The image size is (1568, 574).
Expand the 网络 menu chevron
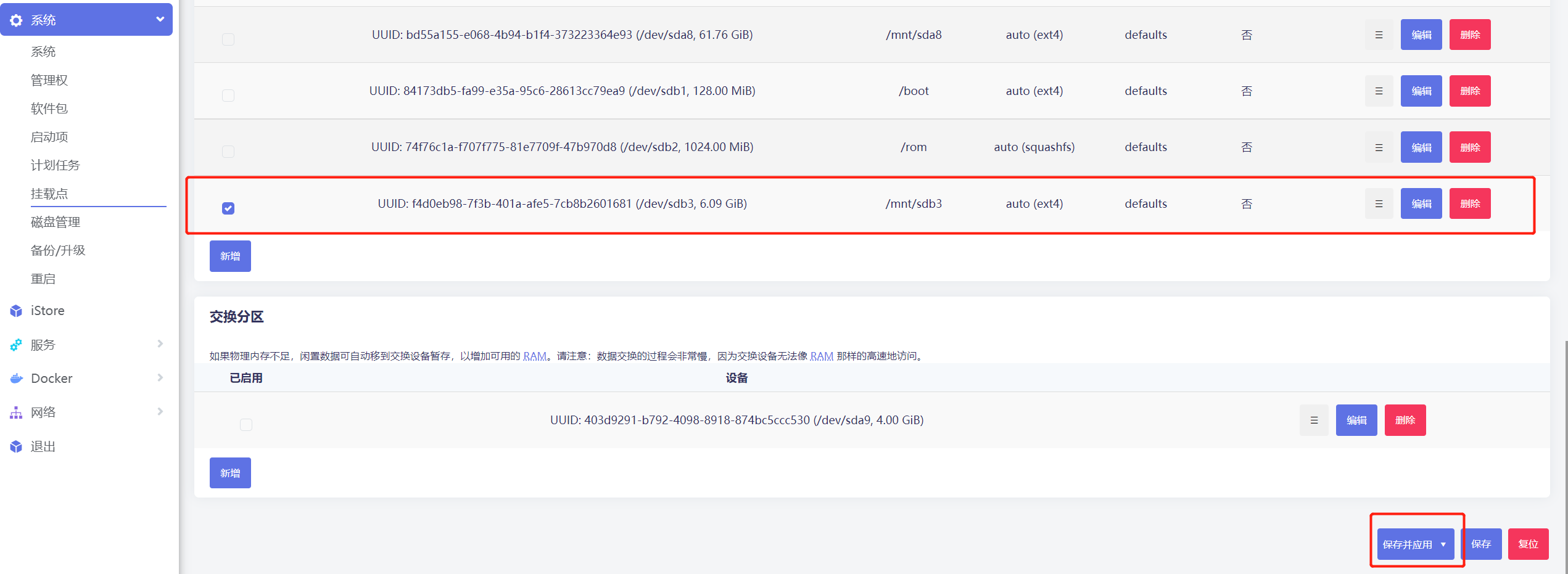click(160, 411)
